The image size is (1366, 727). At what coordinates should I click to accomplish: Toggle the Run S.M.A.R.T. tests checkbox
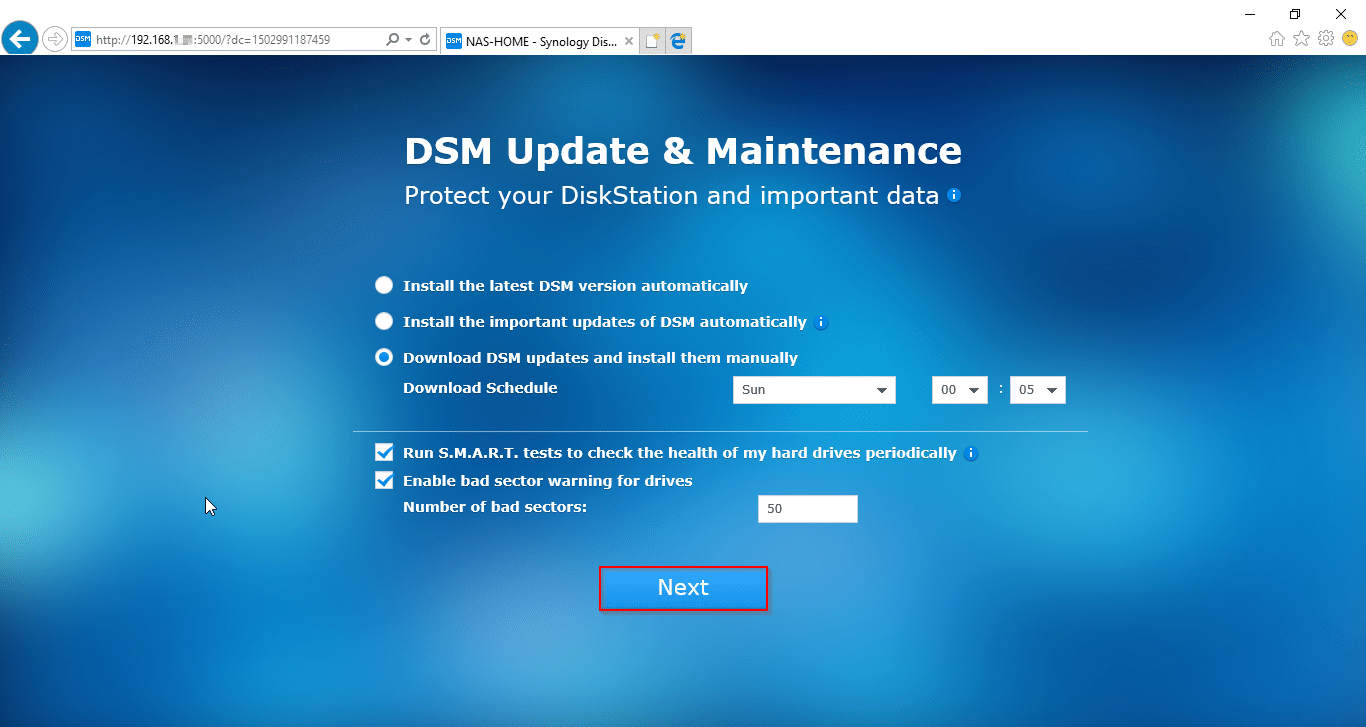[384, 452]
